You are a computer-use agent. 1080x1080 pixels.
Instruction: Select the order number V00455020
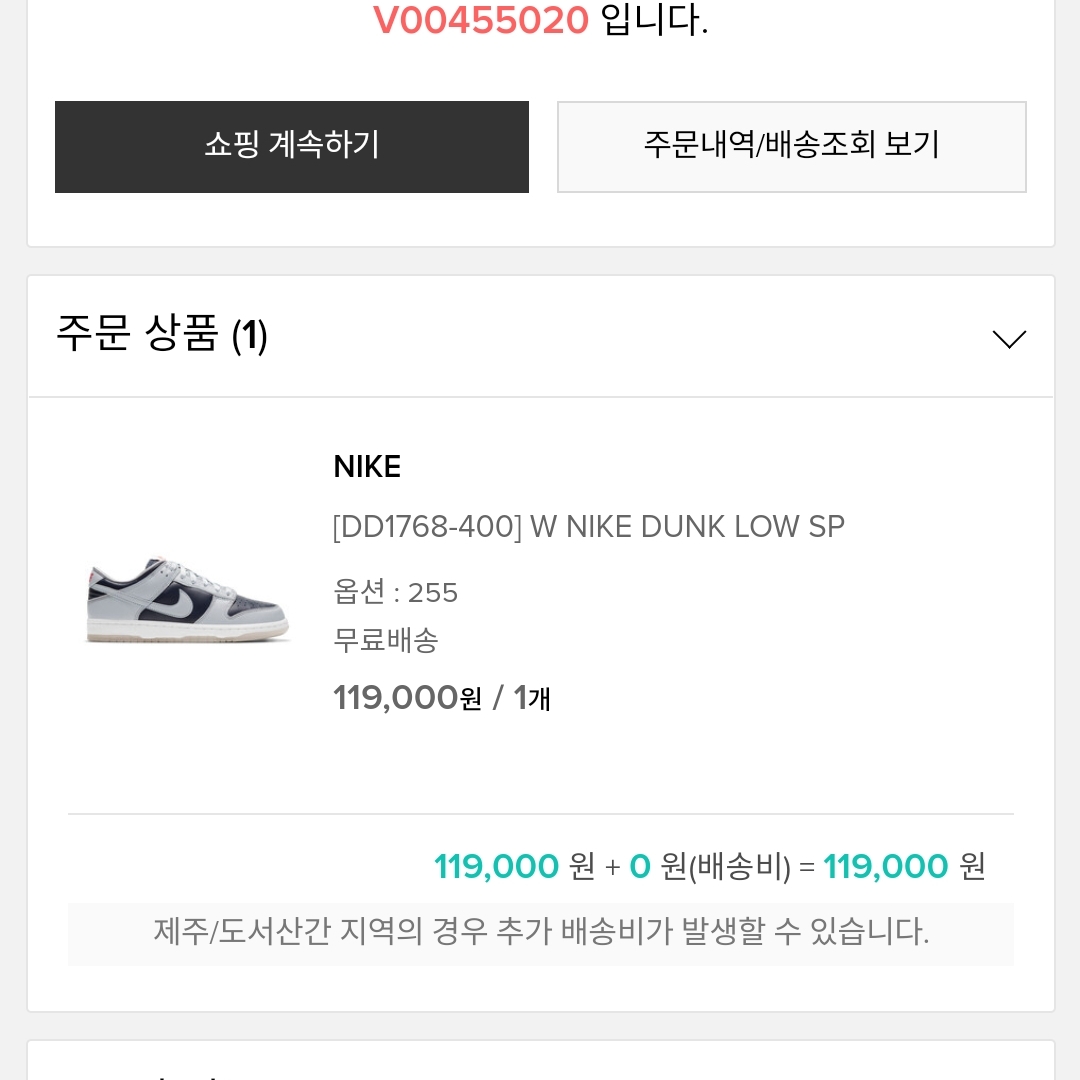point(481,19)
